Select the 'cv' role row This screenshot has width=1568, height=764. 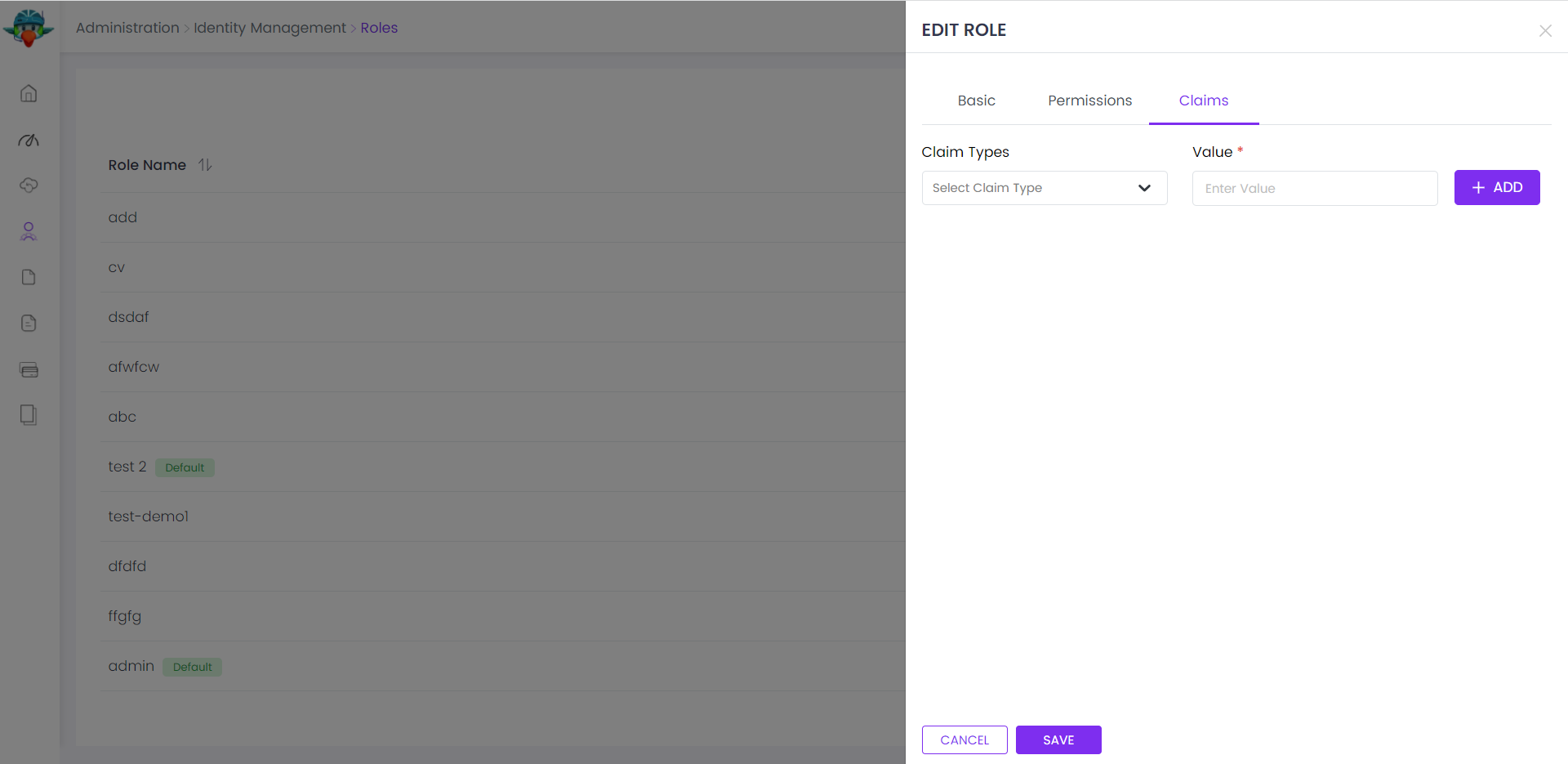[502, 267]
